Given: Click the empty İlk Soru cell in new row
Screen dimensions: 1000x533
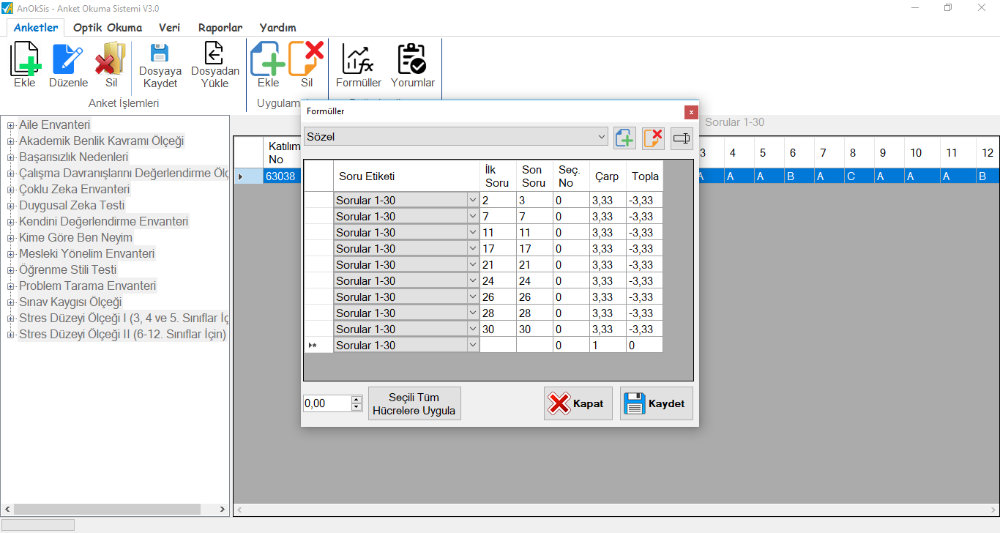Looking at the screenshot, I should (497, 345).
